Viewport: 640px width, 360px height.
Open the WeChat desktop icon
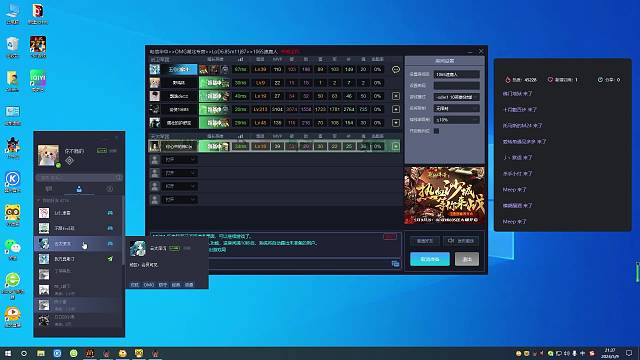coord(13,249)
